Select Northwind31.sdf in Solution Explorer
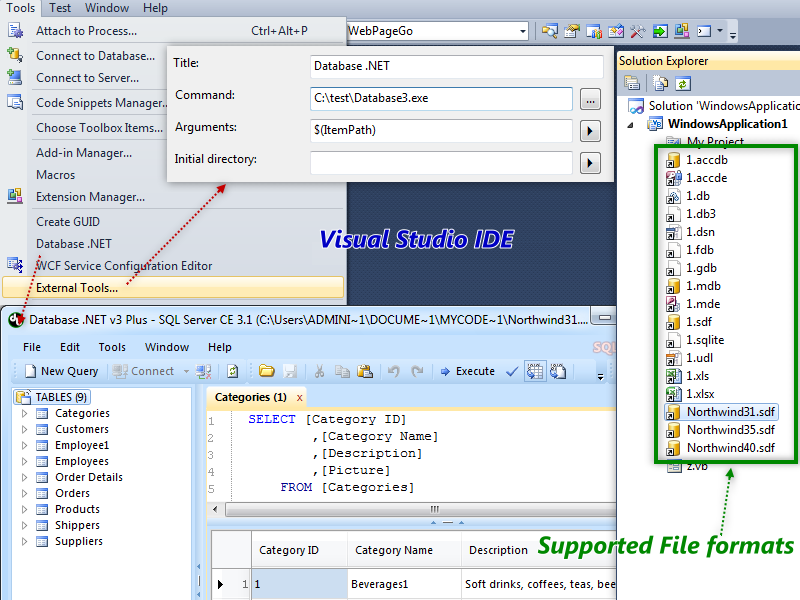This screenshot has height=600, width=800. (721, 412)
